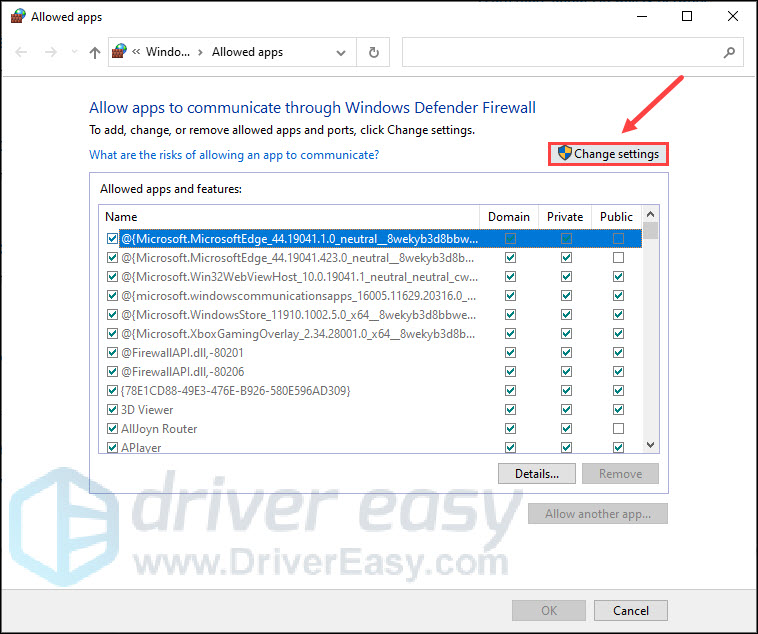Viewport: 758px width, 634px height.
Task: Select the {78E1CD88-49E3-476E-B926-580E596AD309} entry
Action: click(x=370, y=390)
